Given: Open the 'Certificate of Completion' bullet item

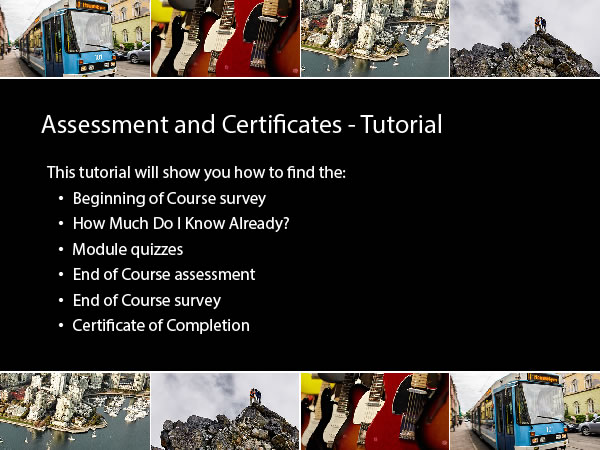Looking at the screenshot, I should (161, 325).
